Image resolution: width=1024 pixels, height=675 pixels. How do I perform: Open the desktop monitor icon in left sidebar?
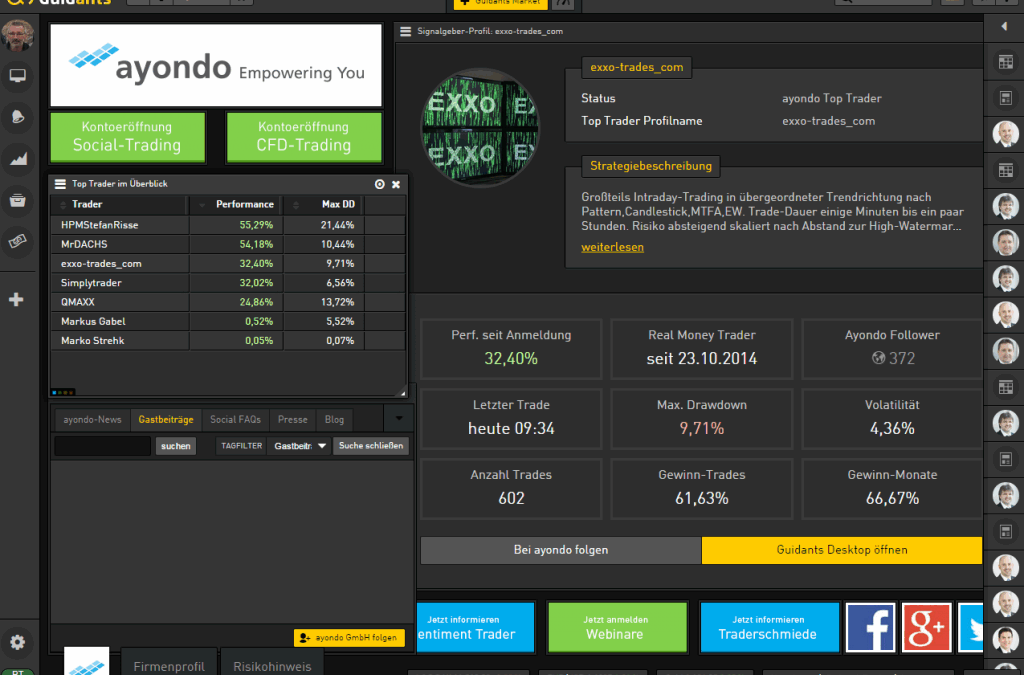[x=17, y=76]
